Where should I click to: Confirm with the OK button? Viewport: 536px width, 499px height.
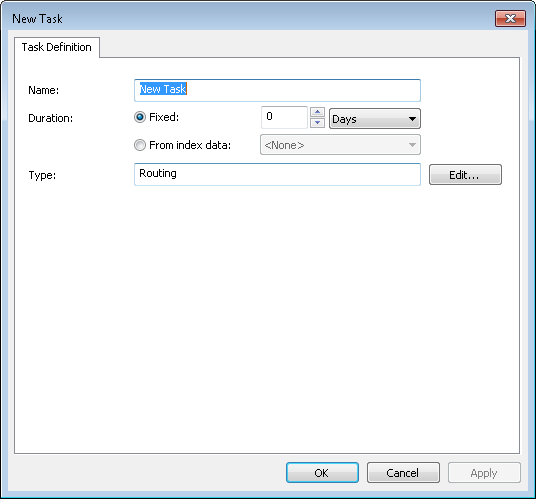click(x=322, y=473)
